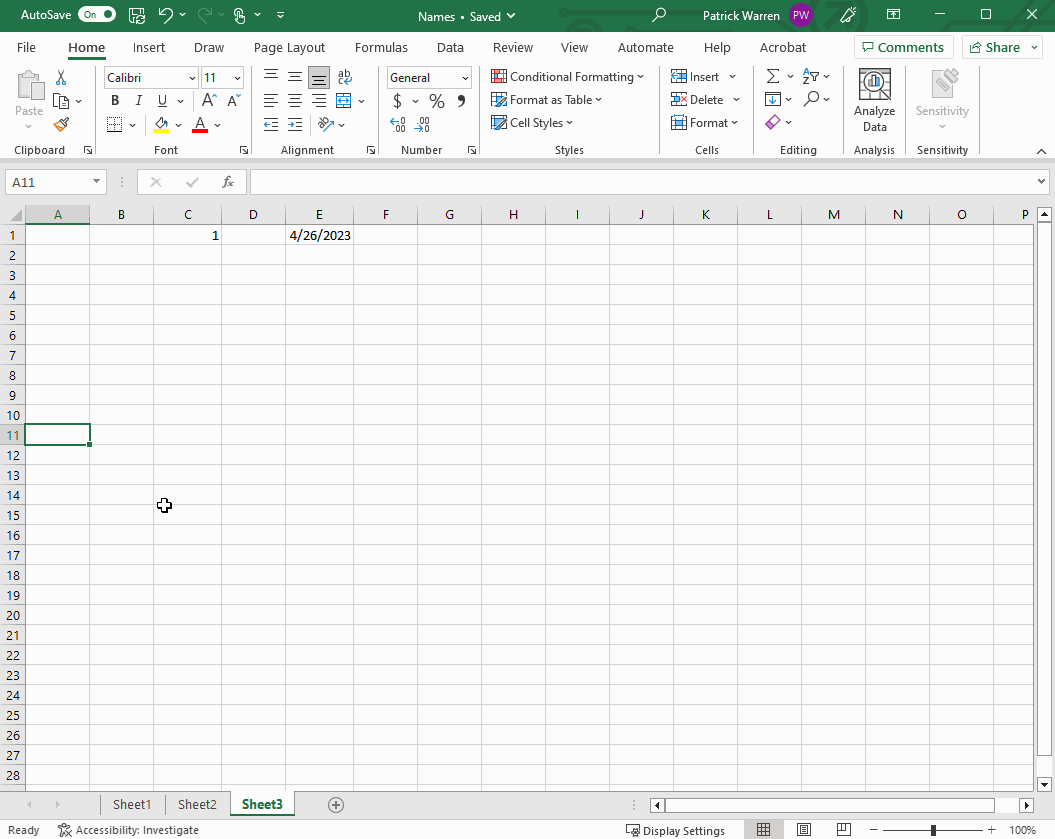Switch AutoSave toggle off

pos(98,14)
